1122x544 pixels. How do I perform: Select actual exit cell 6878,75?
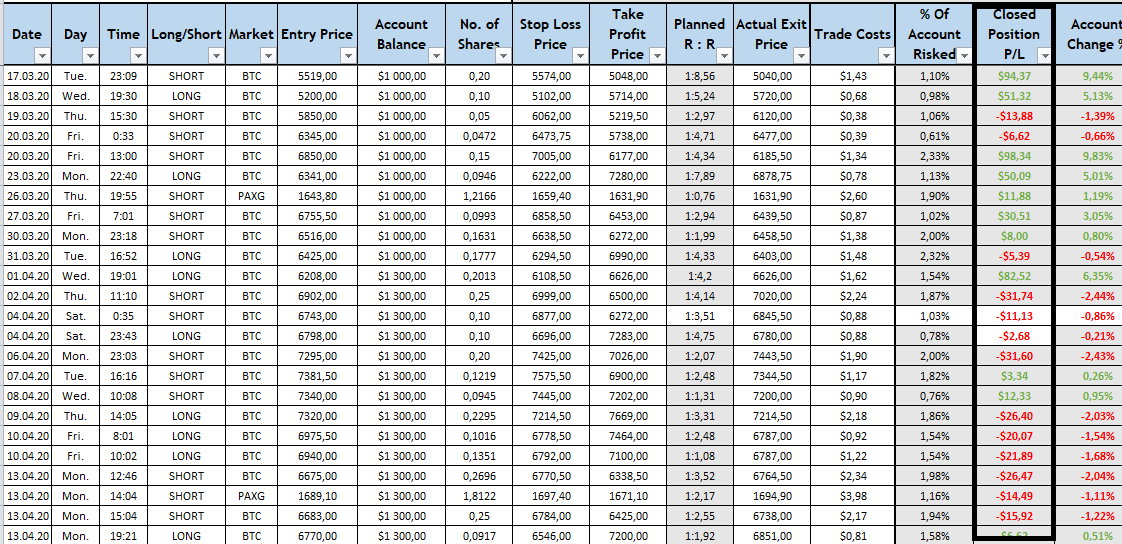[x=772, y=176]
